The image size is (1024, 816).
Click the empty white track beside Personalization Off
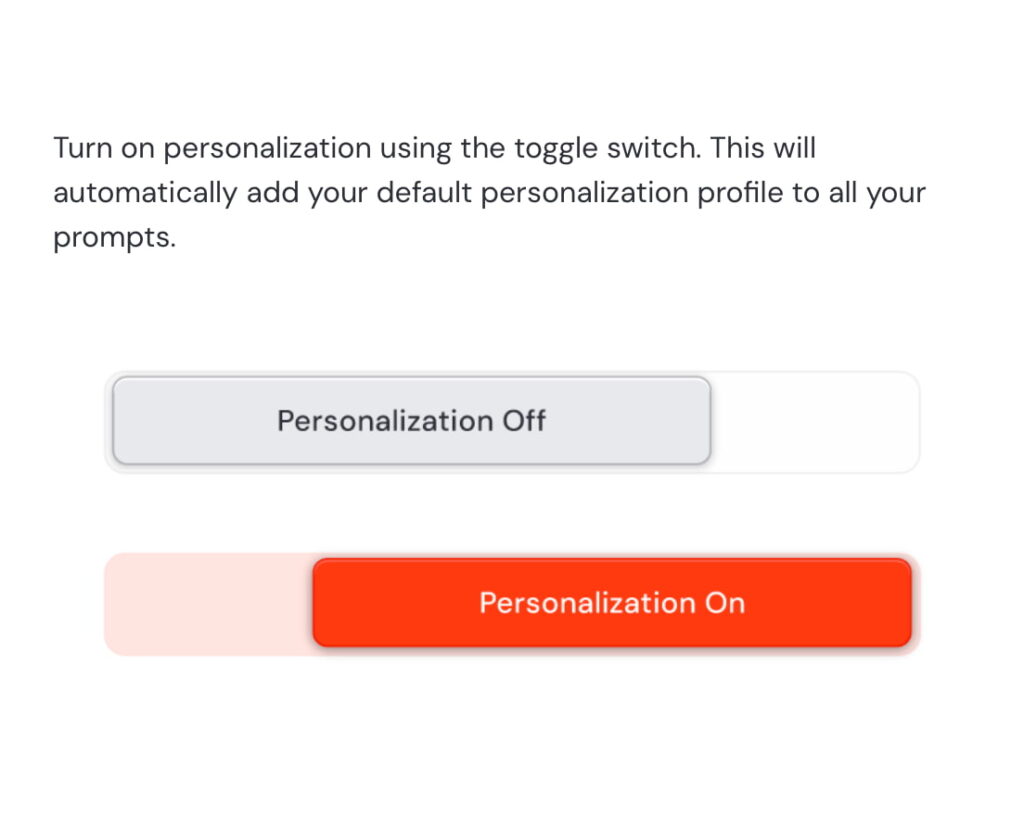pyautogui.click(x=815, y=422)
